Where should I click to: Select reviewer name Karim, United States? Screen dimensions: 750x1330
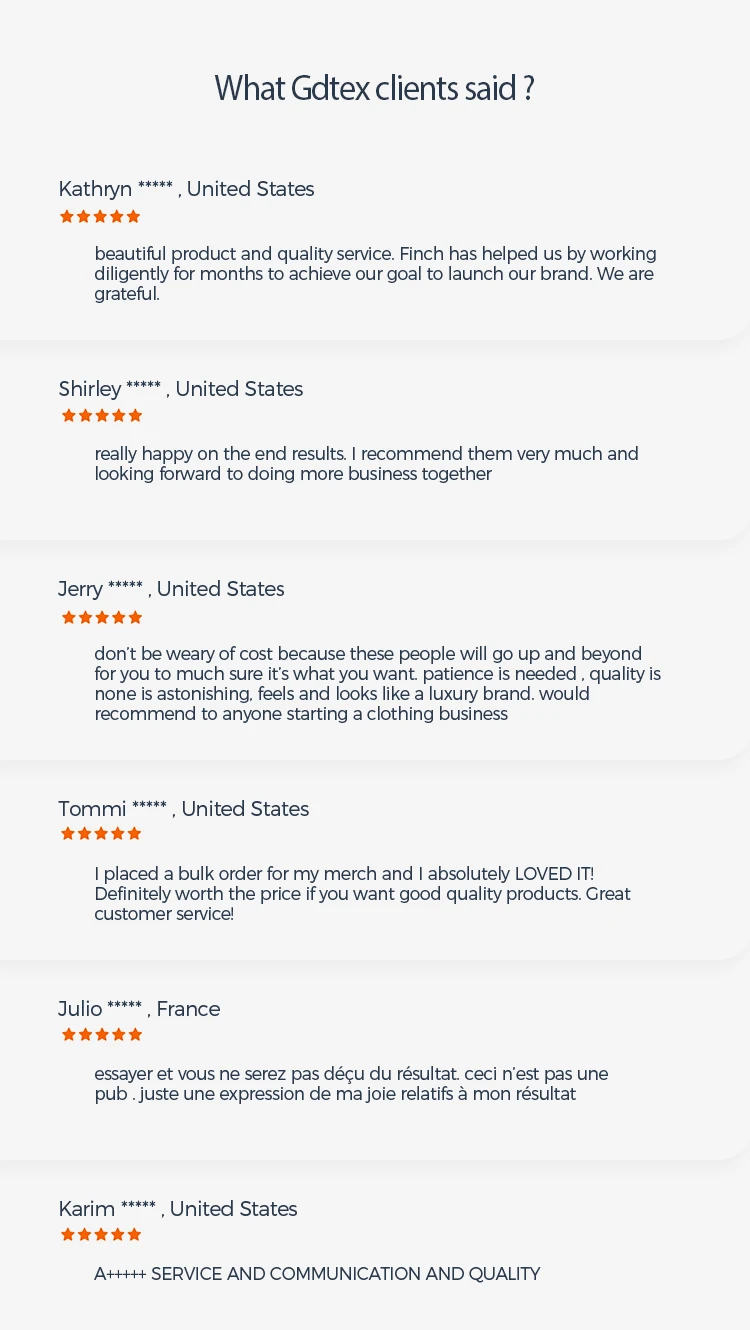click(177, 1209)
